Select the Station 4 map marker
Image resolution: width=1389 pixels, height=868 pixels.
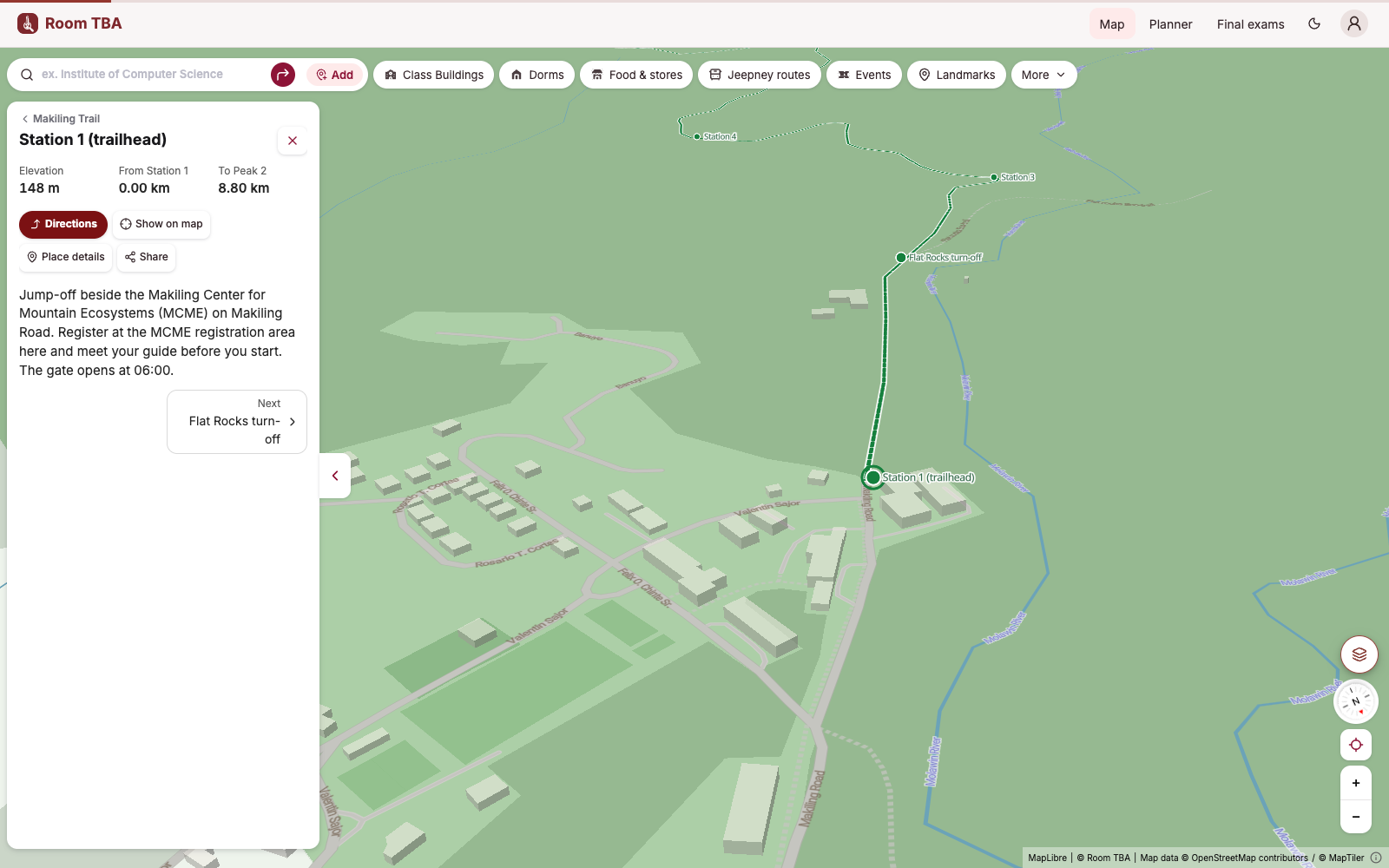[x=697, y=136]
